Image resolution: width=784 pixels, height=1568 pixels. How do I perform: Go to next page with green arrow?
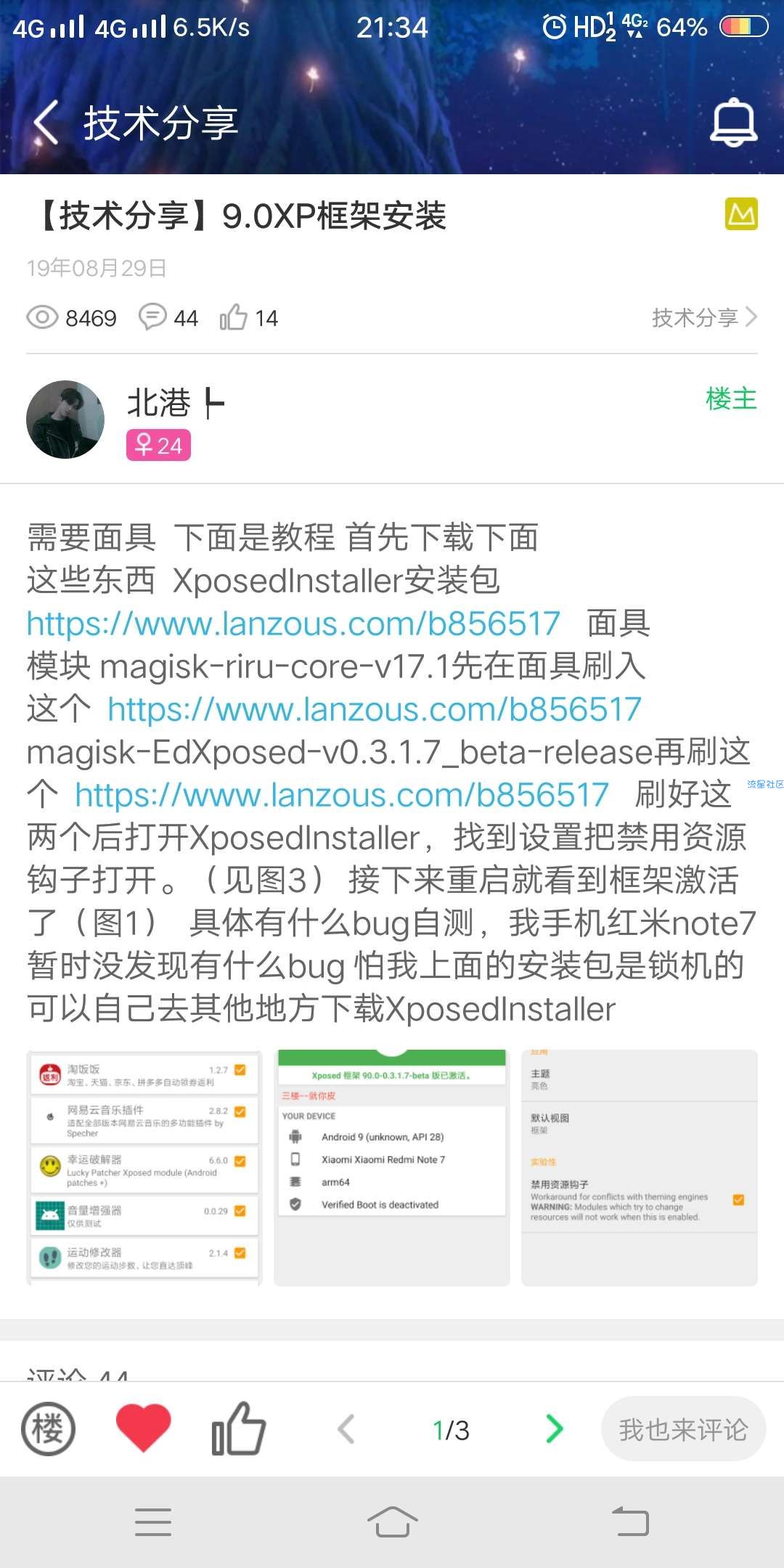[555, 1429]
